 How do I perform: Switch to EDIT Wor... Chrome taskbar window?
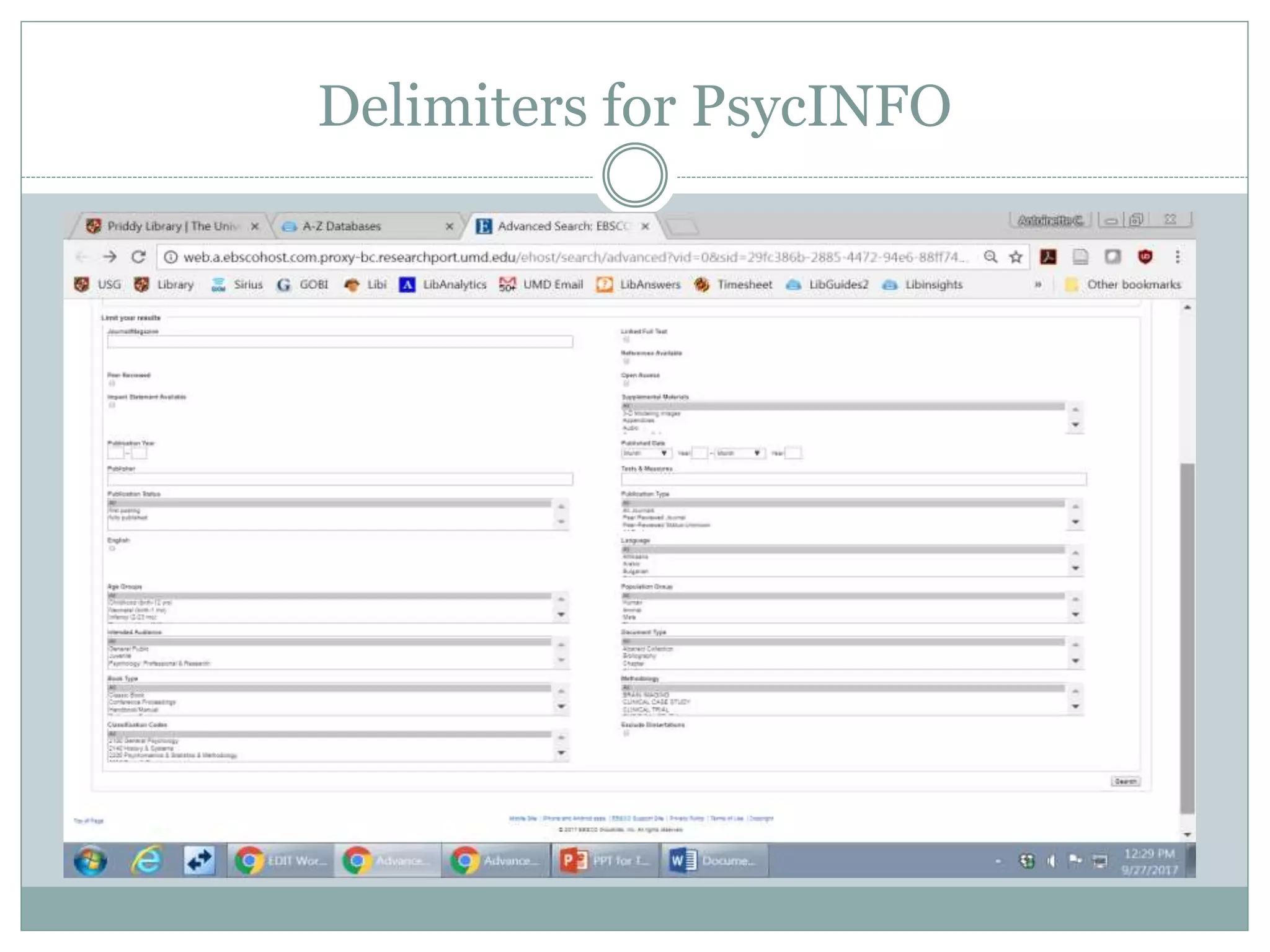pos(280,860)
